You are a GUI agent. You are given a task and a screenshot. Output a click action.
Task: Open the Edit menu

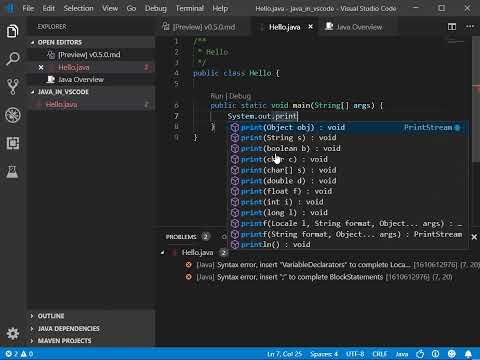[x=49, y=8]
